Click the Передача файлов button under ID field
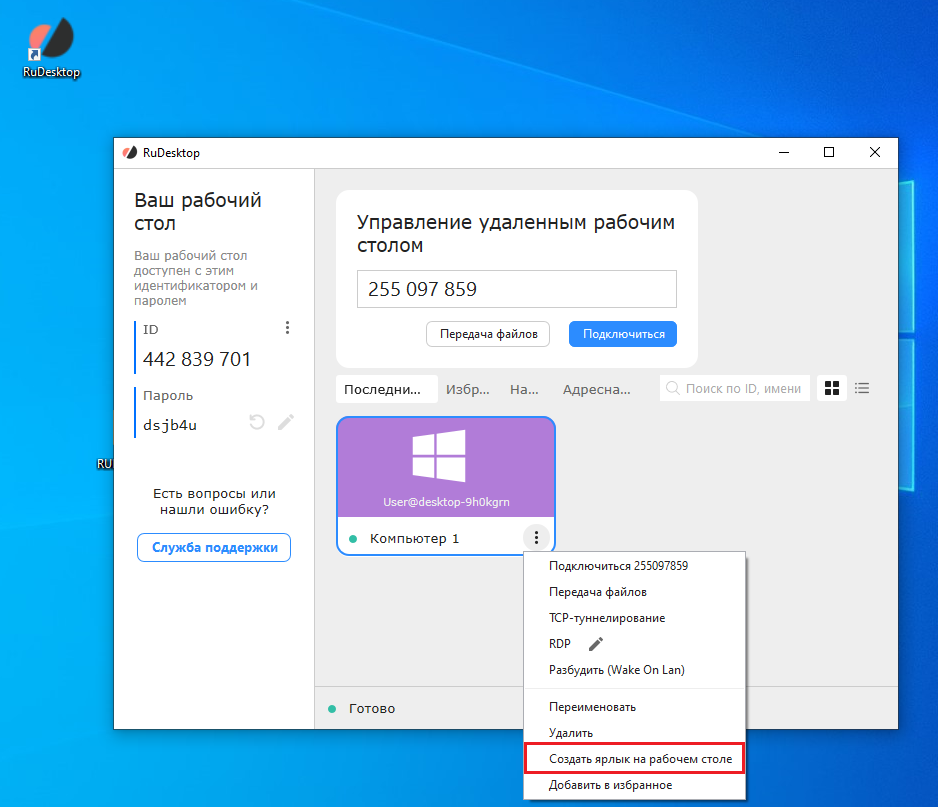Image resolution: width=938 pixels, height=807 pixels. coord(488,334)
